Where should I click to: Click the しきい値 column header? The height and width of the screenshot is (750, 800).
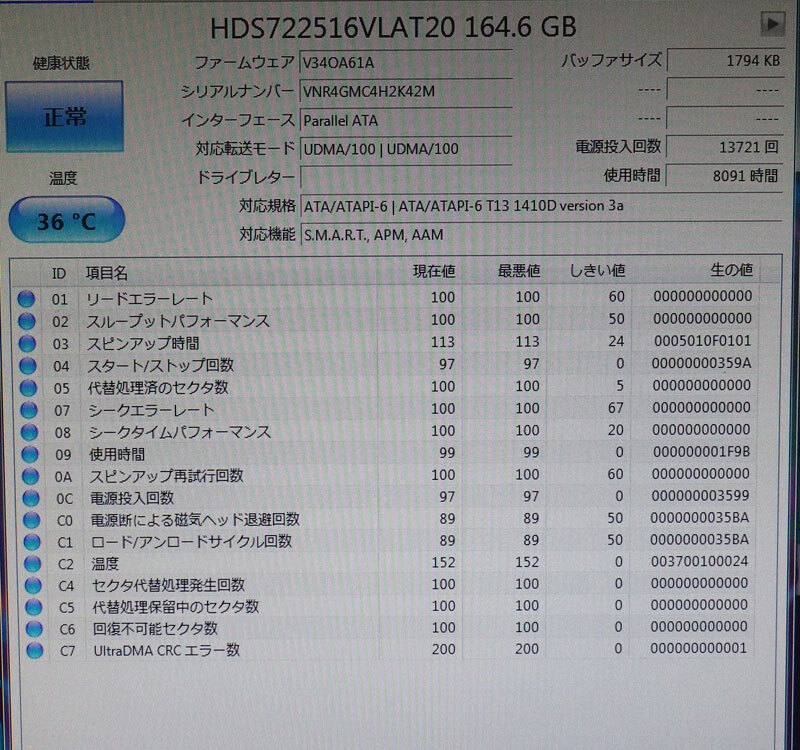tap(597, 270)
